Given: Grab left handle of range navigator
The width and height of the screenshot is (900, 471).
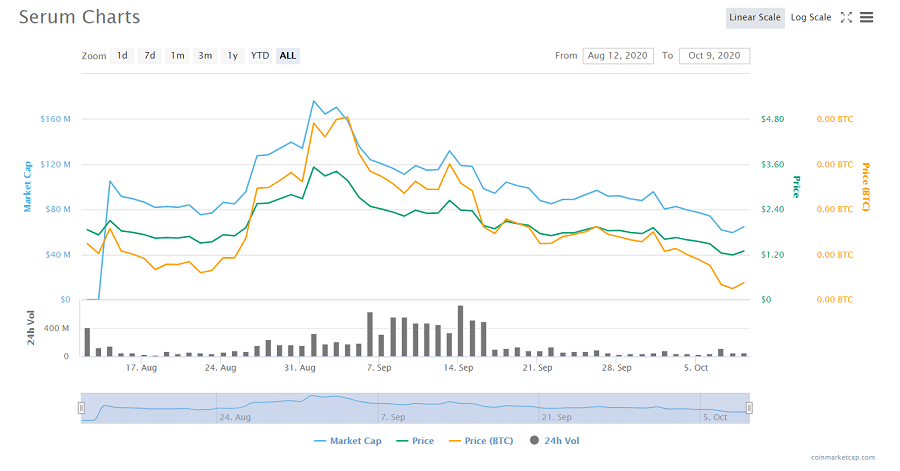Looking at the screenshot, I should (81, 407).
